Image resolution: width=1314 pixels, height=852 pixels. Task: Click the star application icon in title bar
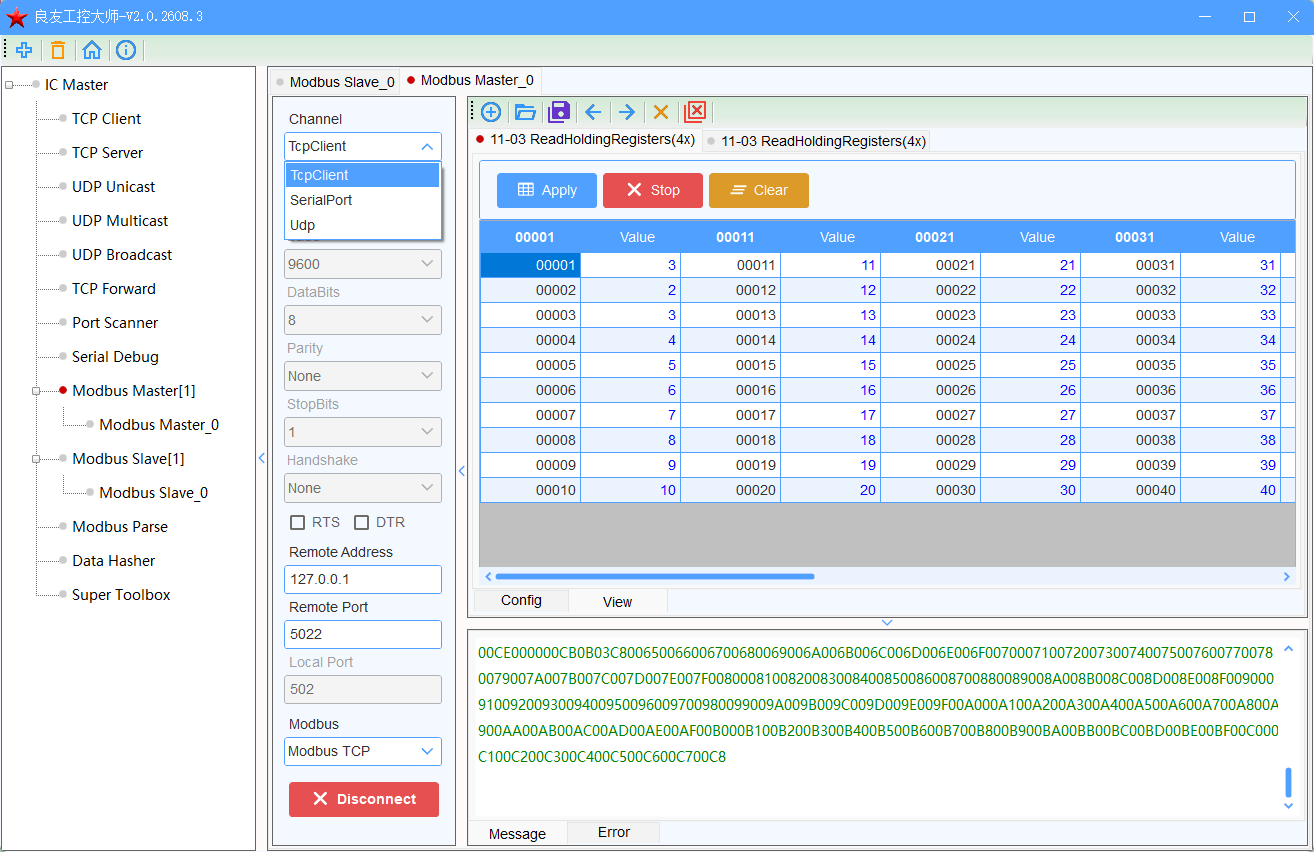[x=16, y=17]
